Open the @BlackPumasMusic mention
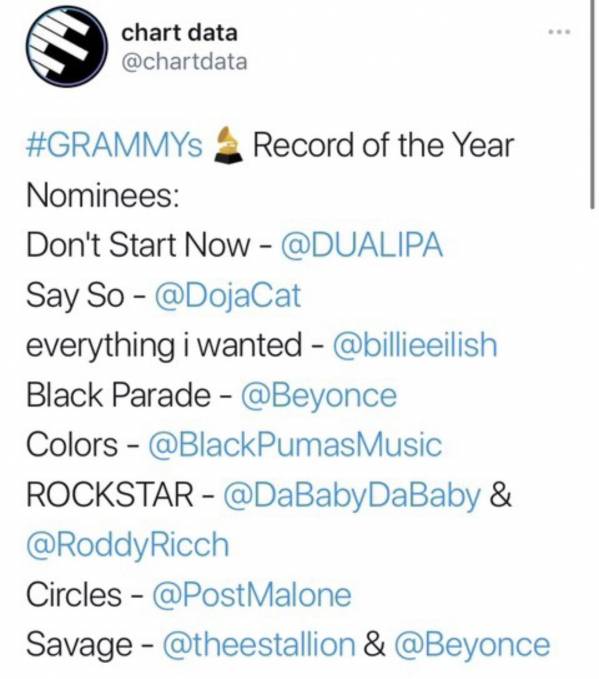 coord(295,445)
